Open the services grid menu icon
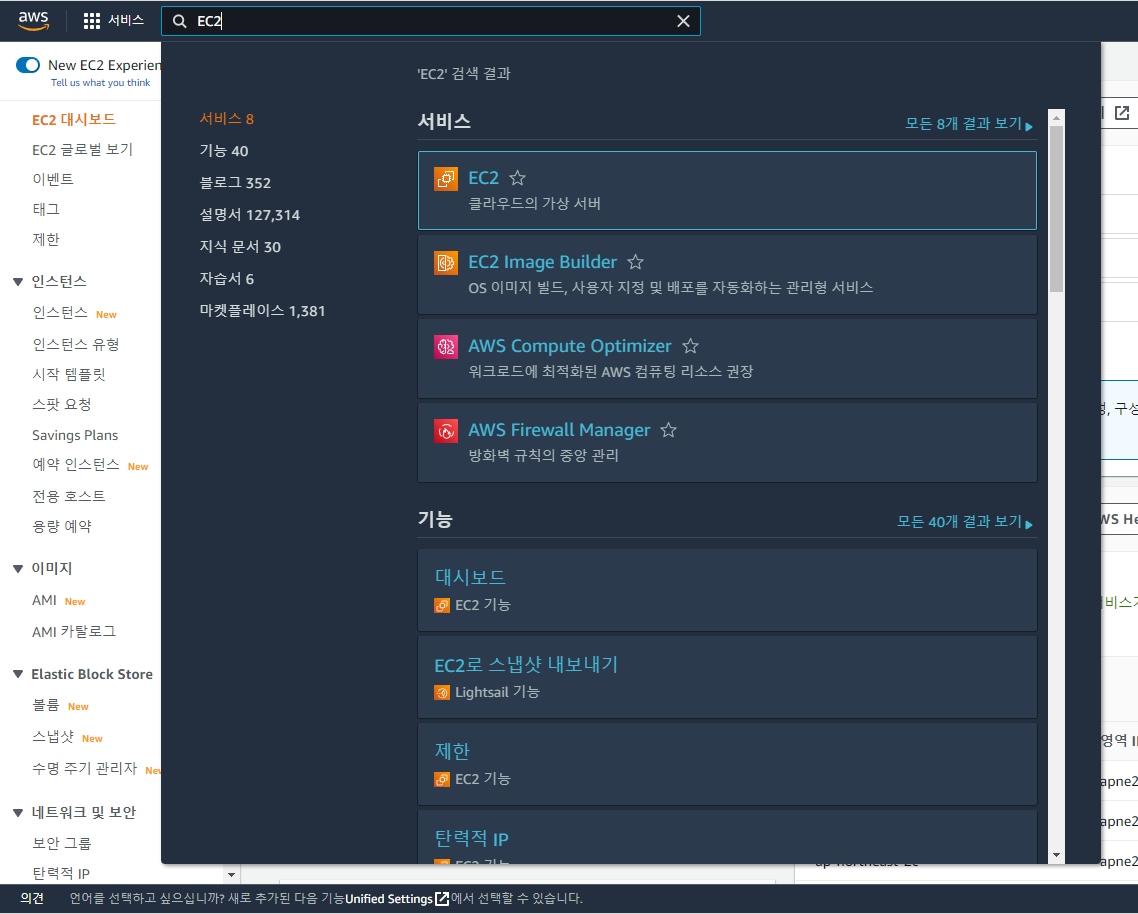The height and width of the screenshot is (914, 1138). (x=91, y=21)
